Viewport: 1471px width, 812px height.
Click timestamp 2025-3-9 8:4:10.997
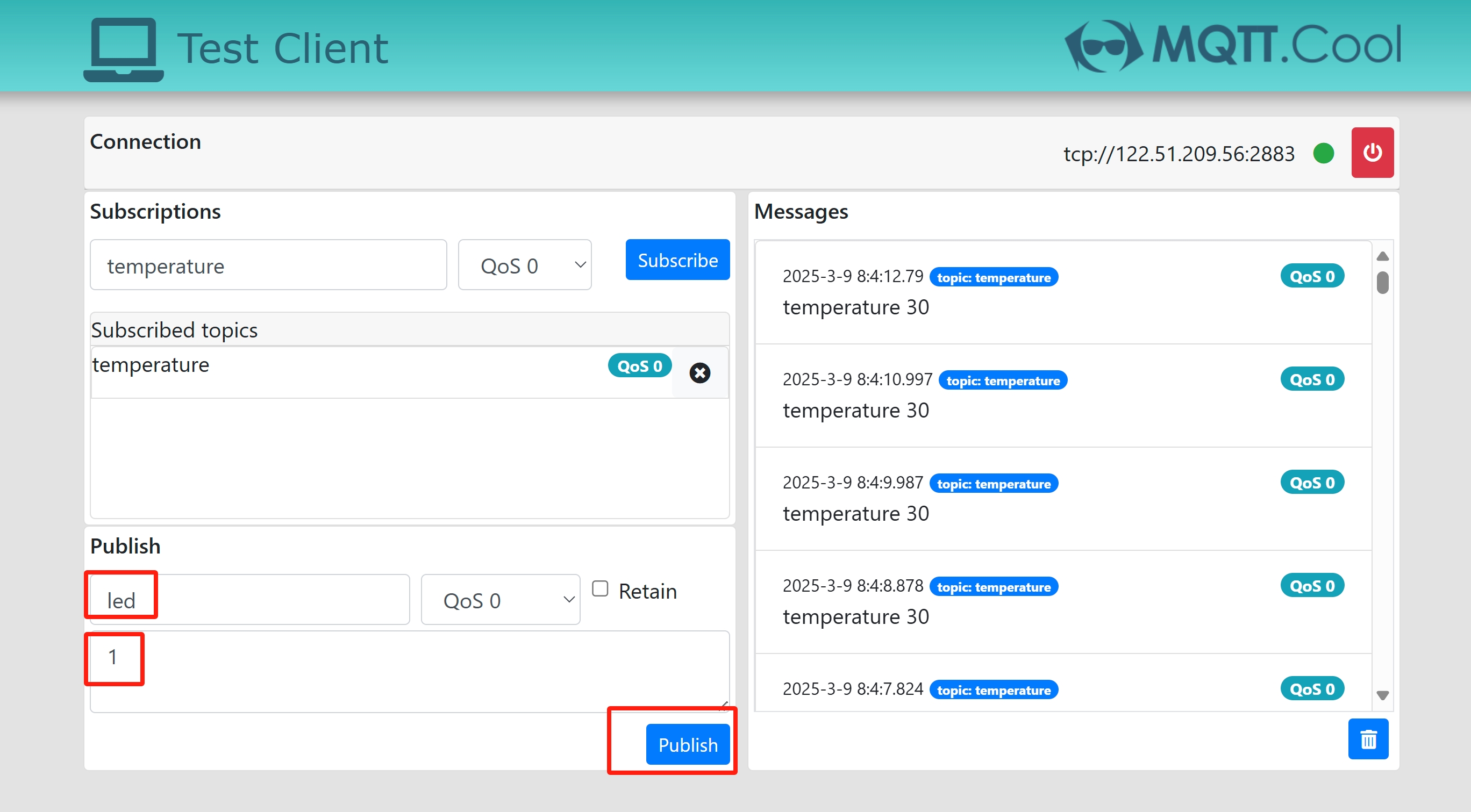(x=857, y=379)
